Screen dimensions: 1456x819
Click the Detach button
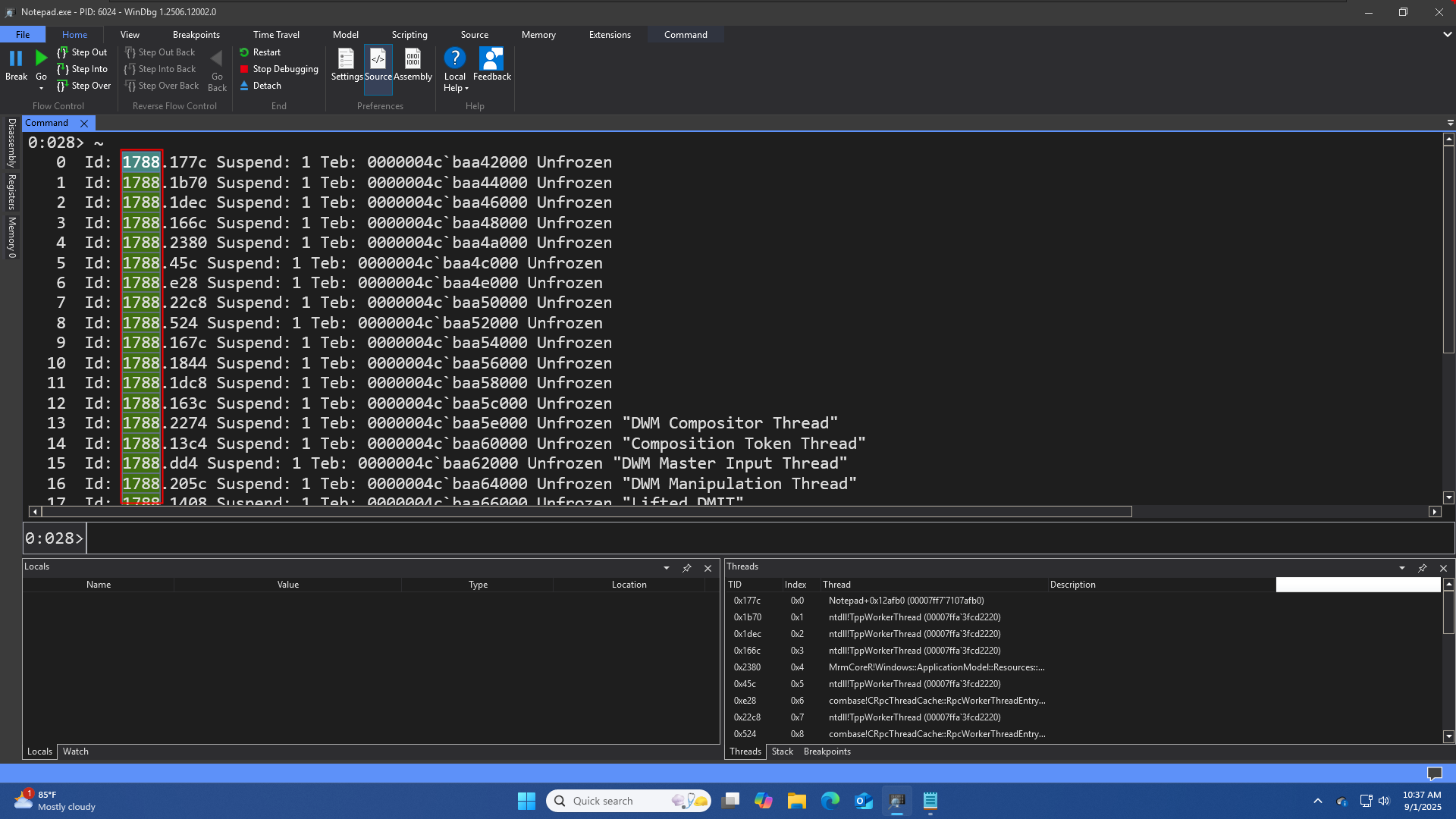coord(260,86)
